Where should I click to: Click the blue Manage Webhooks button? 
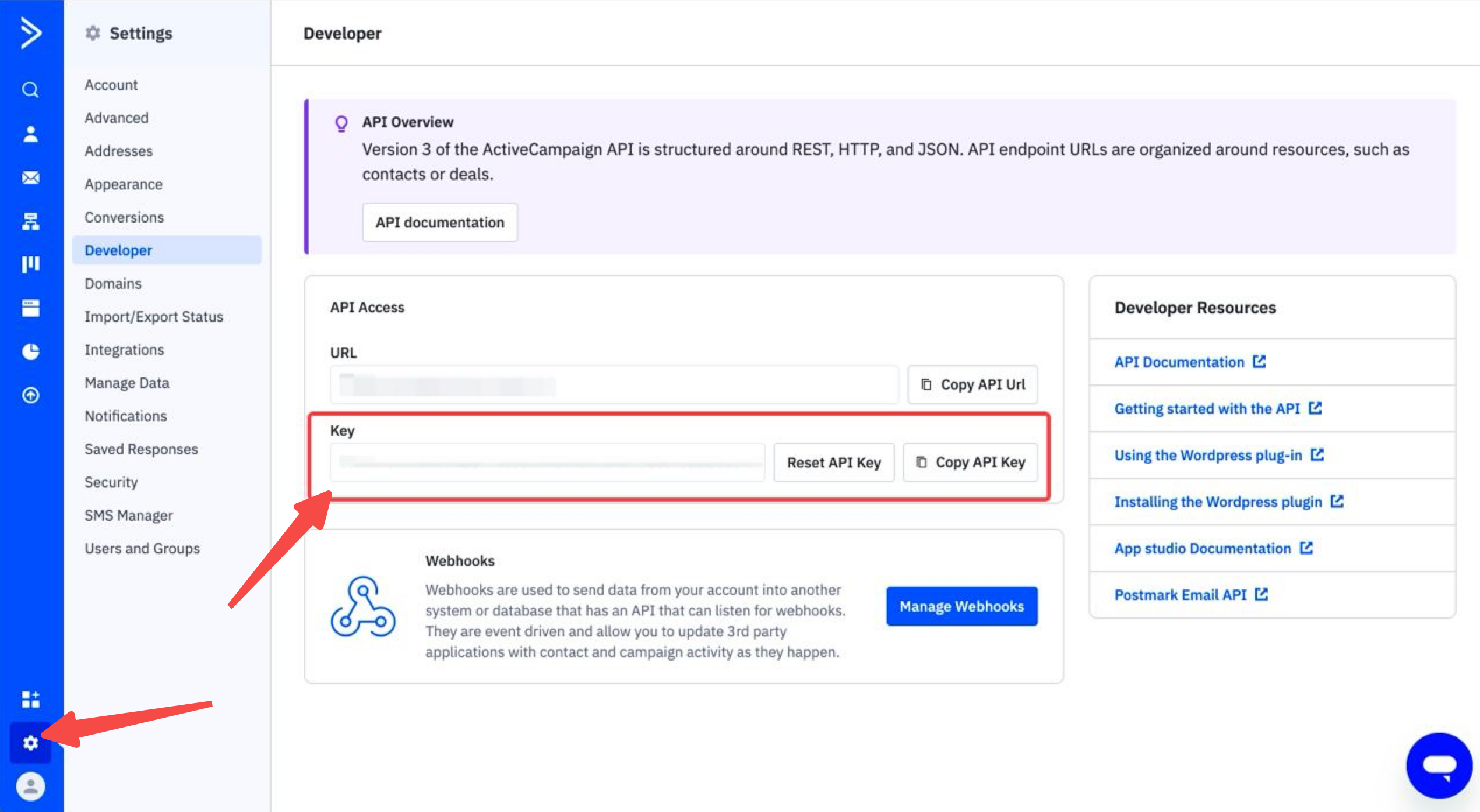pos(961,606)
